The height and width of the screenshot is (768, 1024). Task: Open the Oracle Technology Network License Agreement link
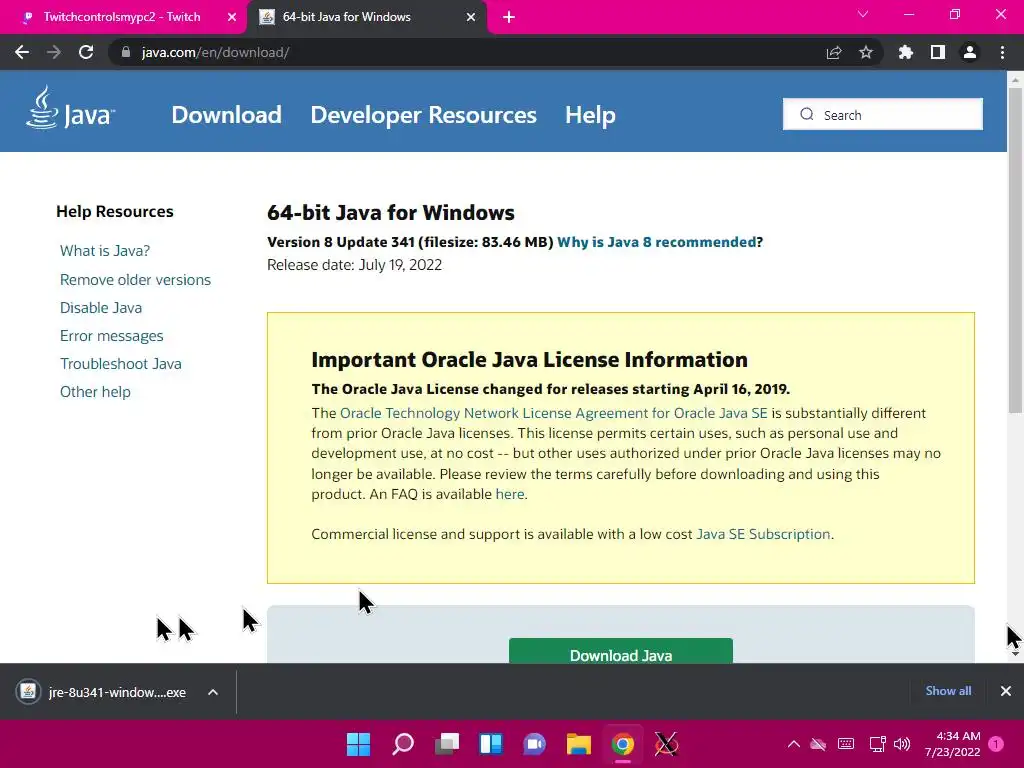point(554,413)
